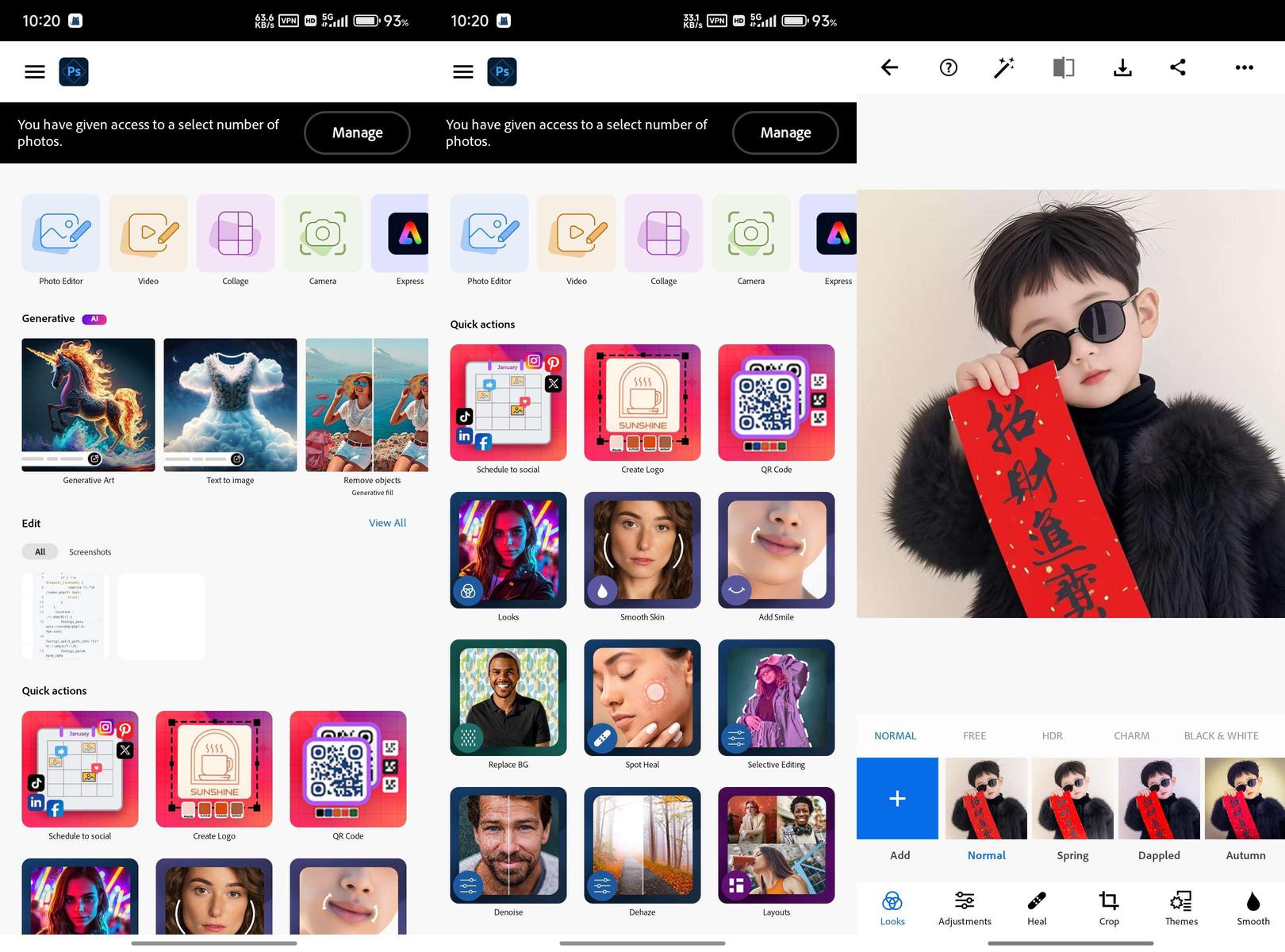Open Selective Editing quick action

point(777,697)
